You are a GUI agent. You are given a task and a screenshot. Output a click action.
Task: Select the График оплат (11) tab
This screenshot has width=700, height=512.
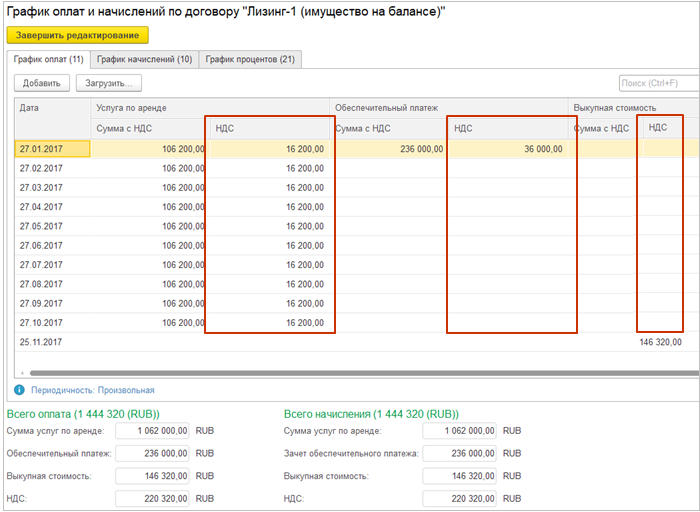(47, 60)
